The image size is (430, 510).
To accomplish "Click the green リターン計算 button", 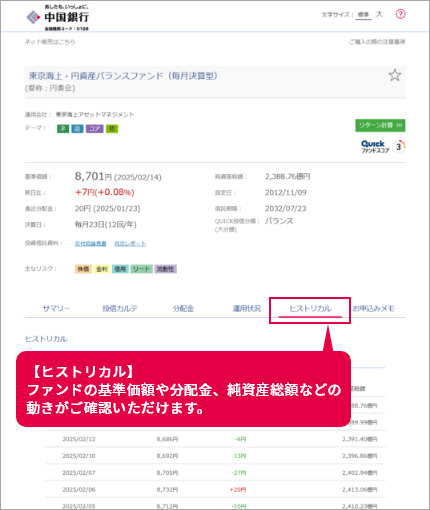I will pyautogui.click(x=380, y=125).
